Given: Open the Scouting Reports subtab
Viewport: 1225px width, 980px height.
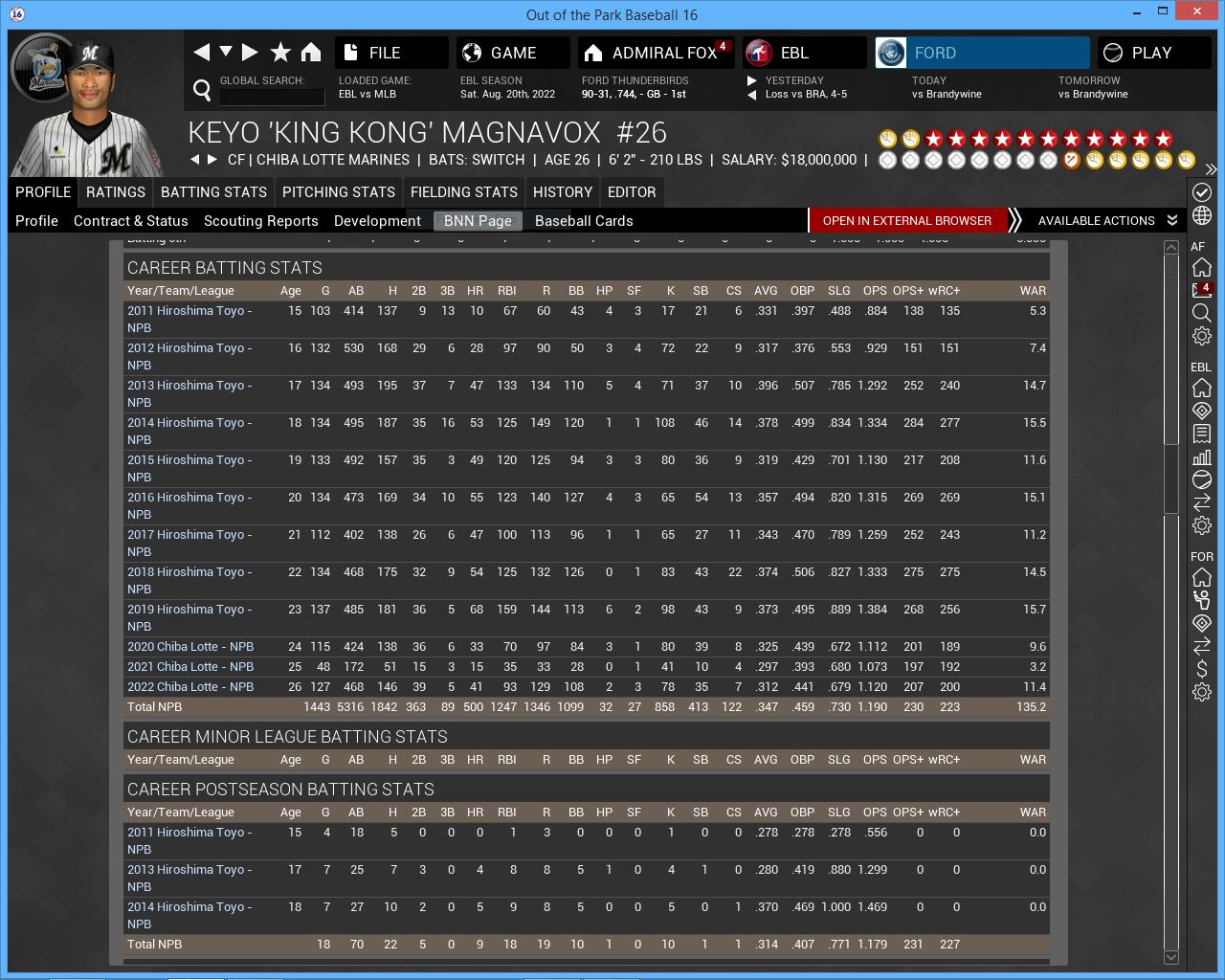Looking at the screenshot, I should click(261, 221).
